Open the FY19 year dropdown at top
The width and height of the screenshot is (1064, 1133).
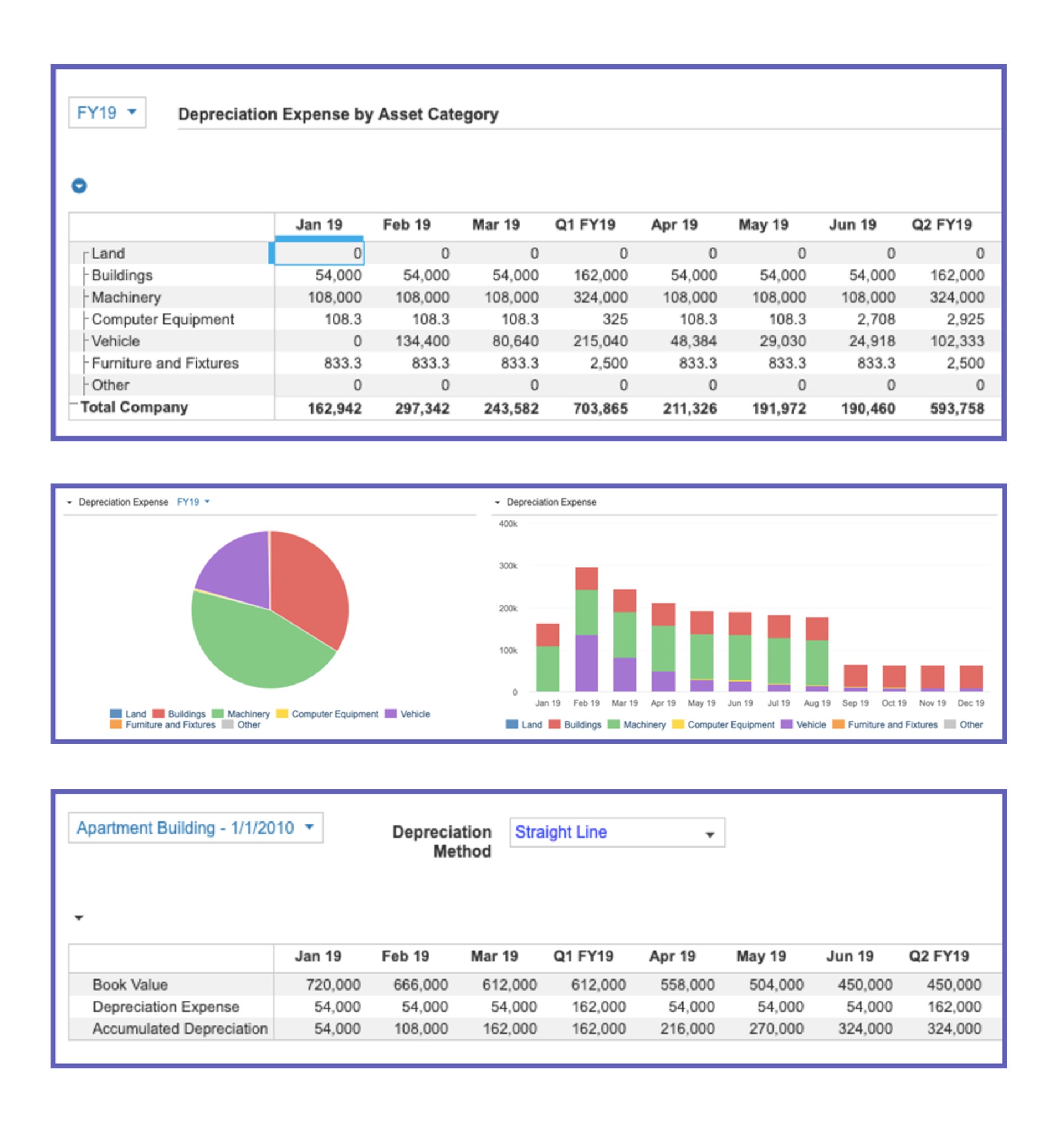coord(107,113)
